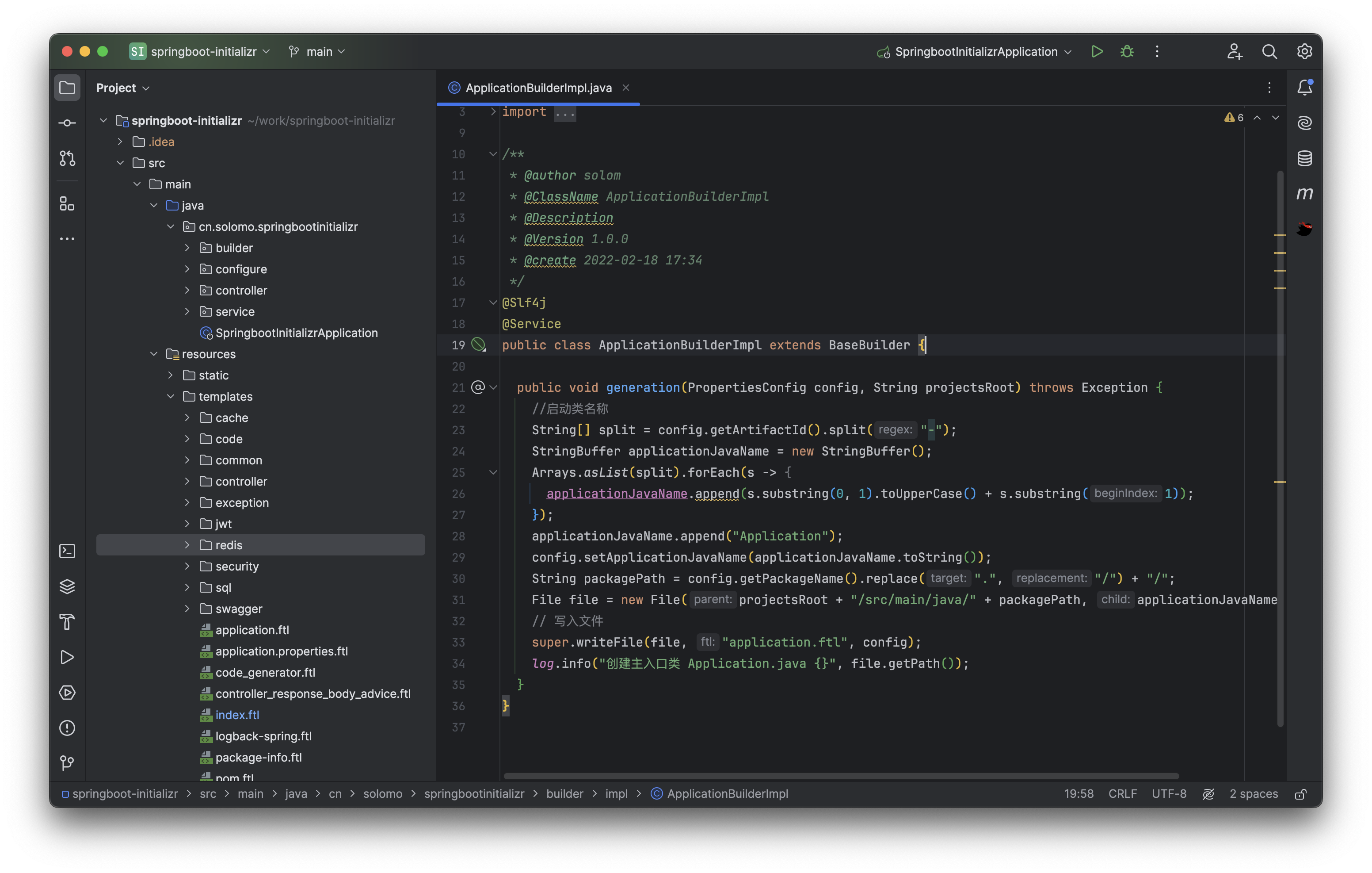This screenshot has width=1372, height=873.
Task: Click the SpringbootInitializrApplication run config dropdown
Action: point(975,51)
